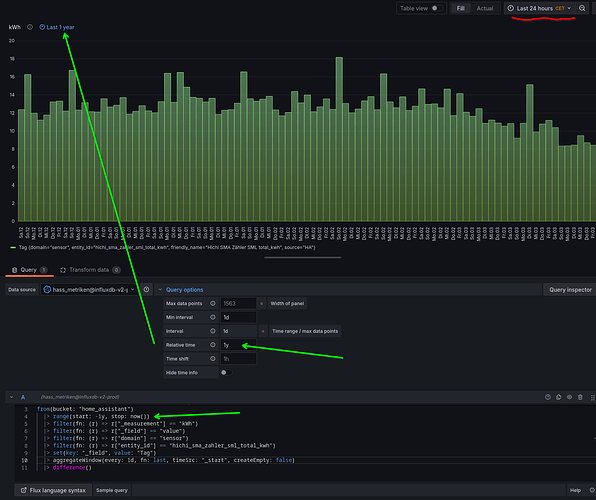Click the info icon next to kWh title
The height and width of the screenshot is (500, 596).
pyautogui.click(x=30, y=27)
